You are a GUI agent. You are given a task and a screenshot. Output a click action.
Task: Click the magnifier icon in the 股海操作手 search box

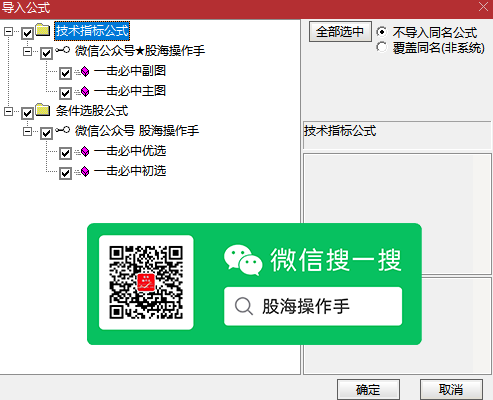[x=244, y=306]
